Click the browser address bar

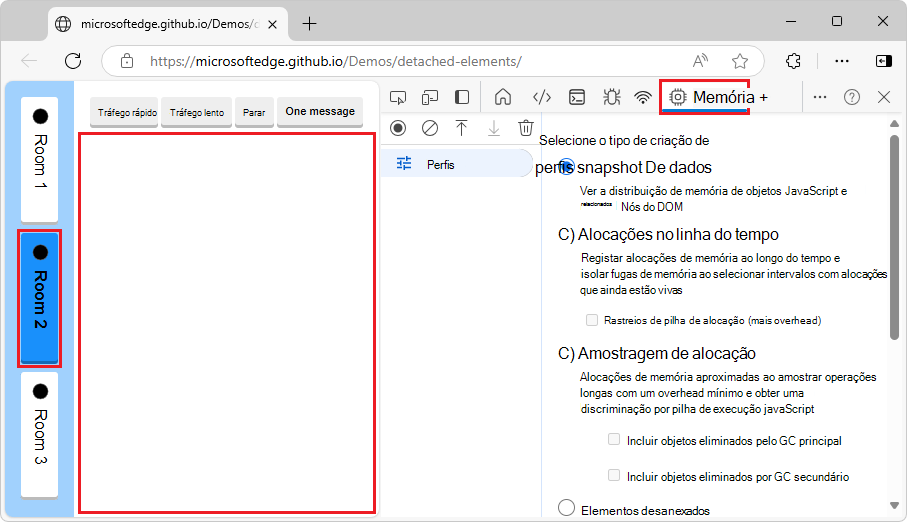[400, 61]
